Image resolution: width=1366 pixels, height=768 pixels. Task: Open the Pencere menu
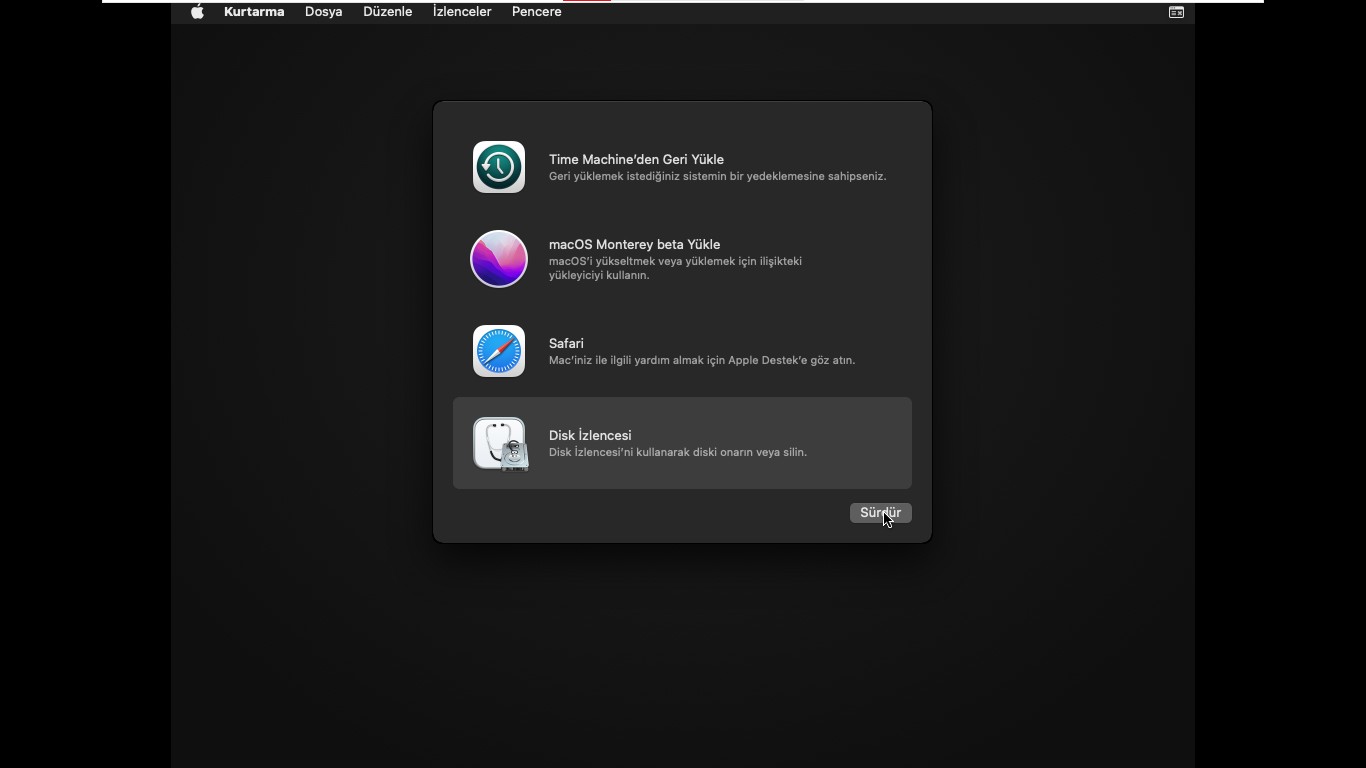point(537,12)
